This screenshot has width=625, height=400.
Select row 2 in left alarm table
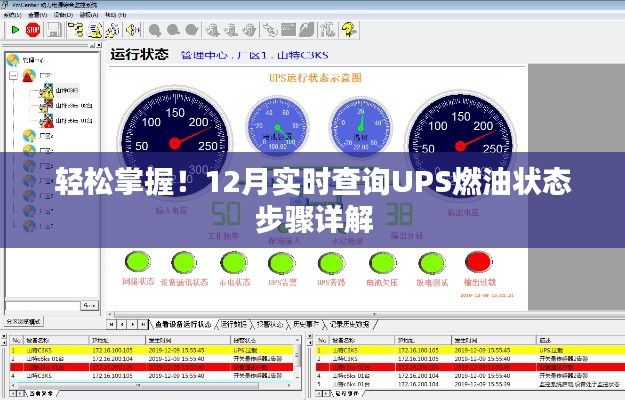[151, 359]
